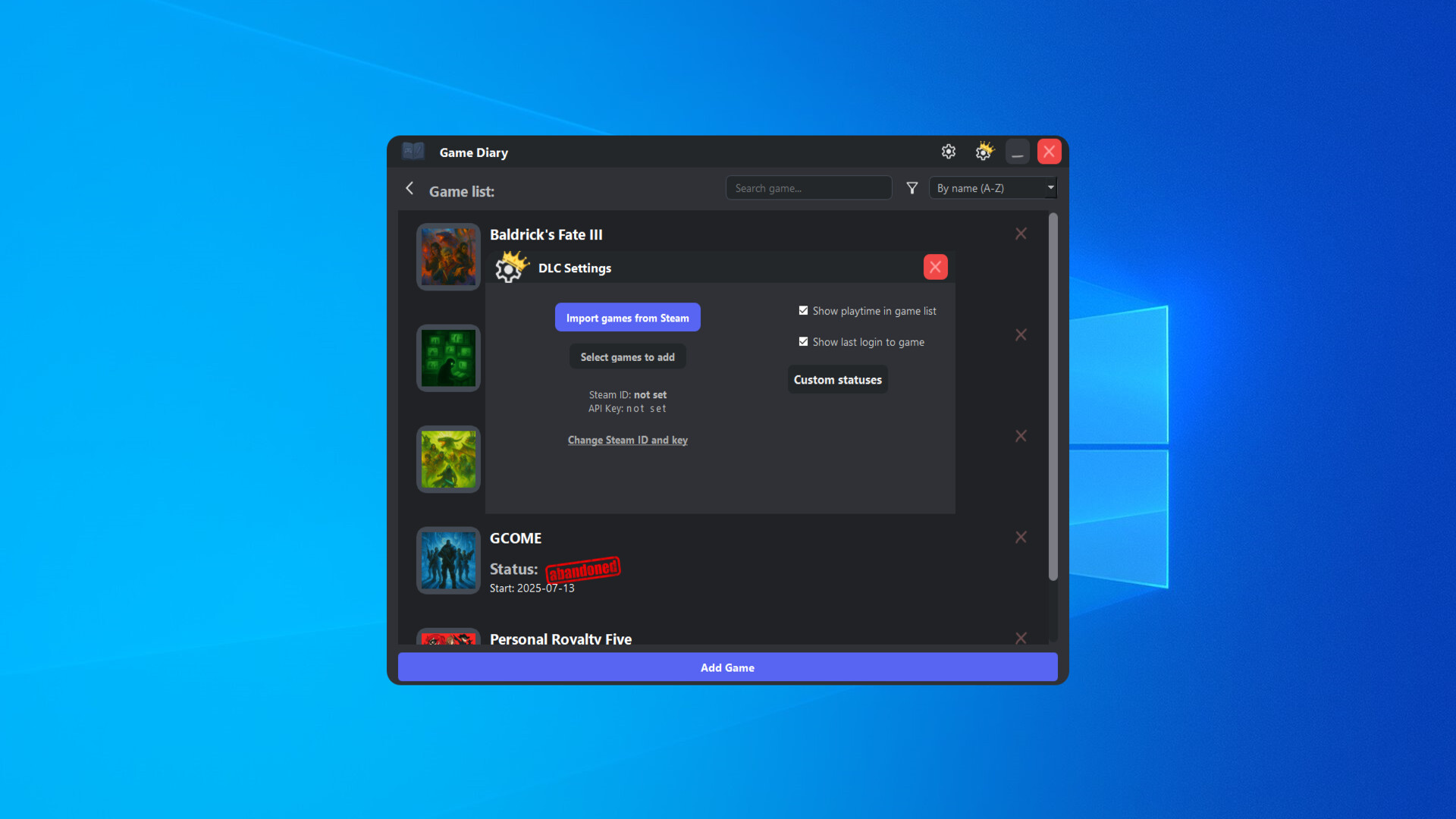Delete the GCOME entry via its X icon
Viewport: 1456px width, 819px height.
point(1021,537)
